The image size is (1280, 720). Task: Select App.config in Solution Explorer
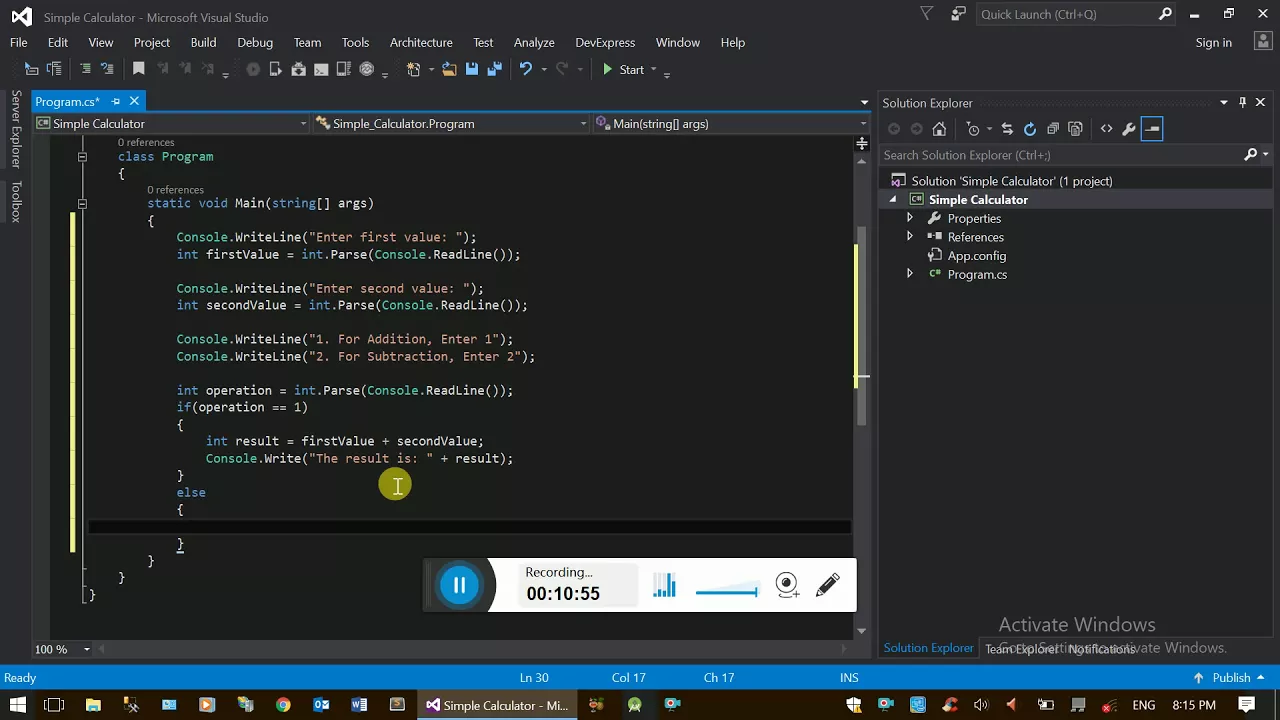click(976, 256)
